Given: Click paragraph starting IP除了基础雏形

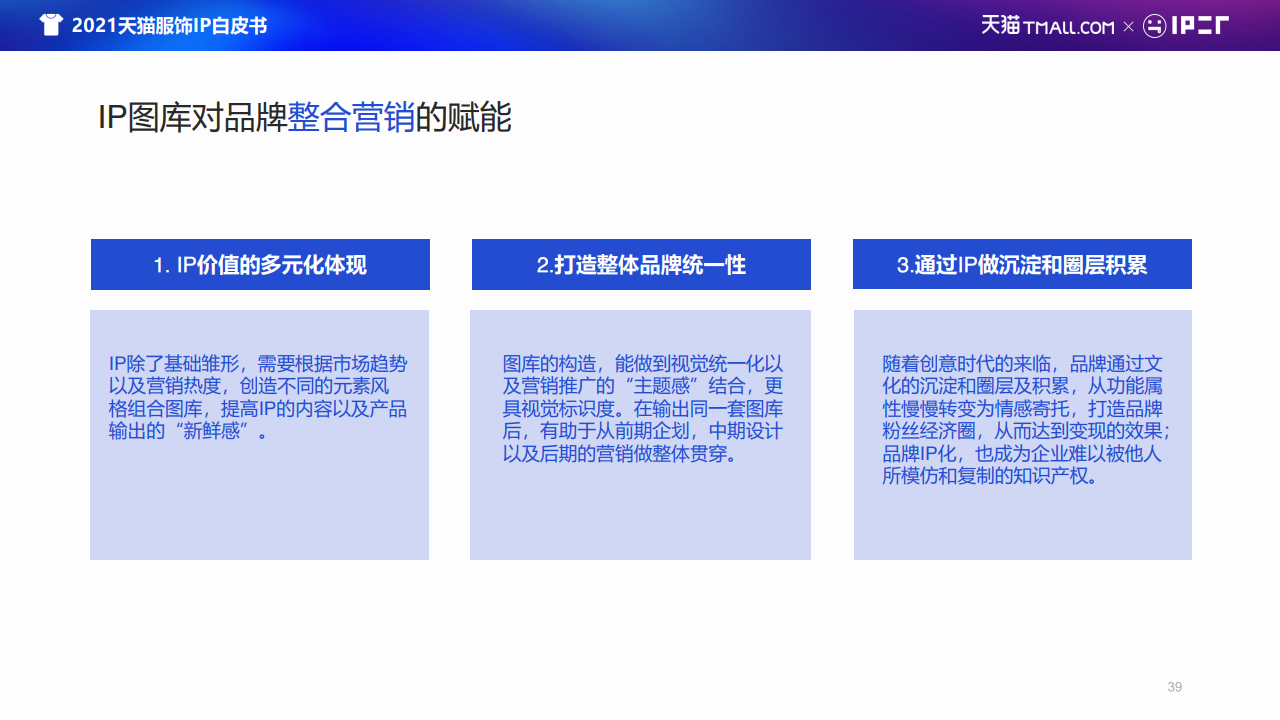Looking at the screenshot, I should [258, 398].
